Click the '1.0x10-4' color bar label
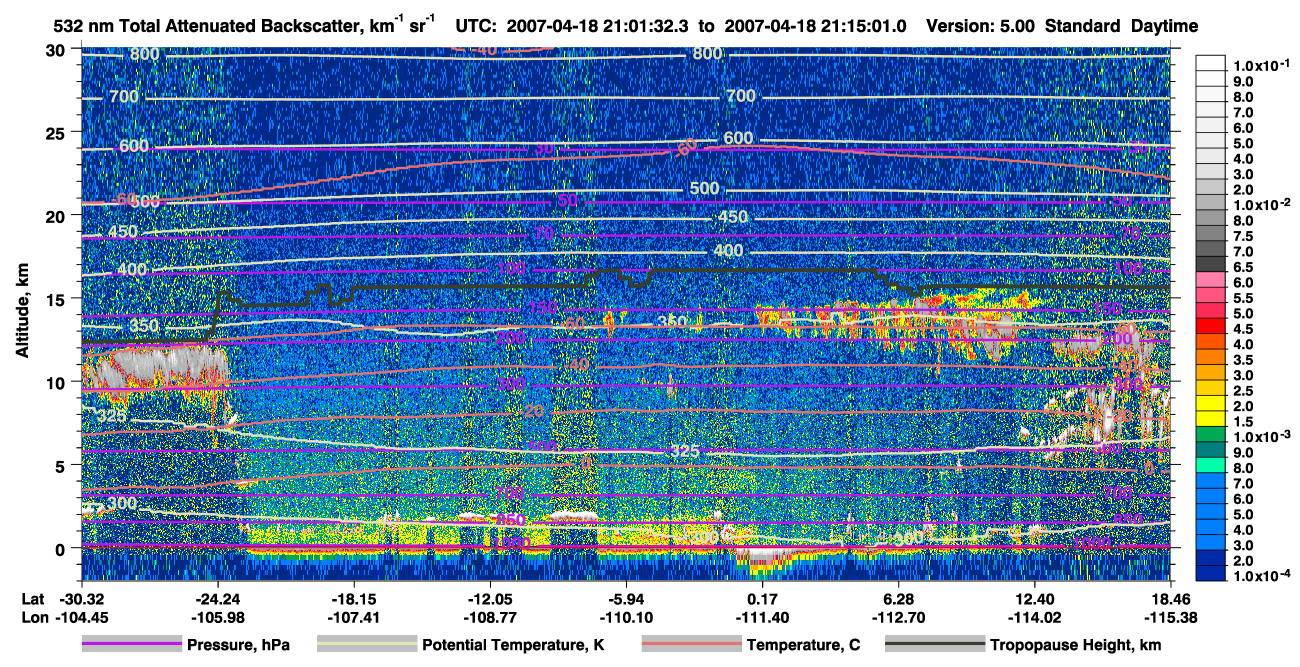The height and width of the screenshot is (667, 1300). (x=1261, y=574)
